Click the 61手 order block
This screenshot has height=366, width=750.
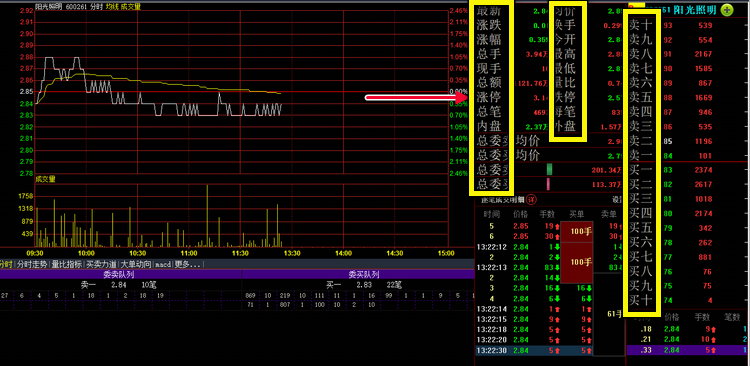point(608,314)
